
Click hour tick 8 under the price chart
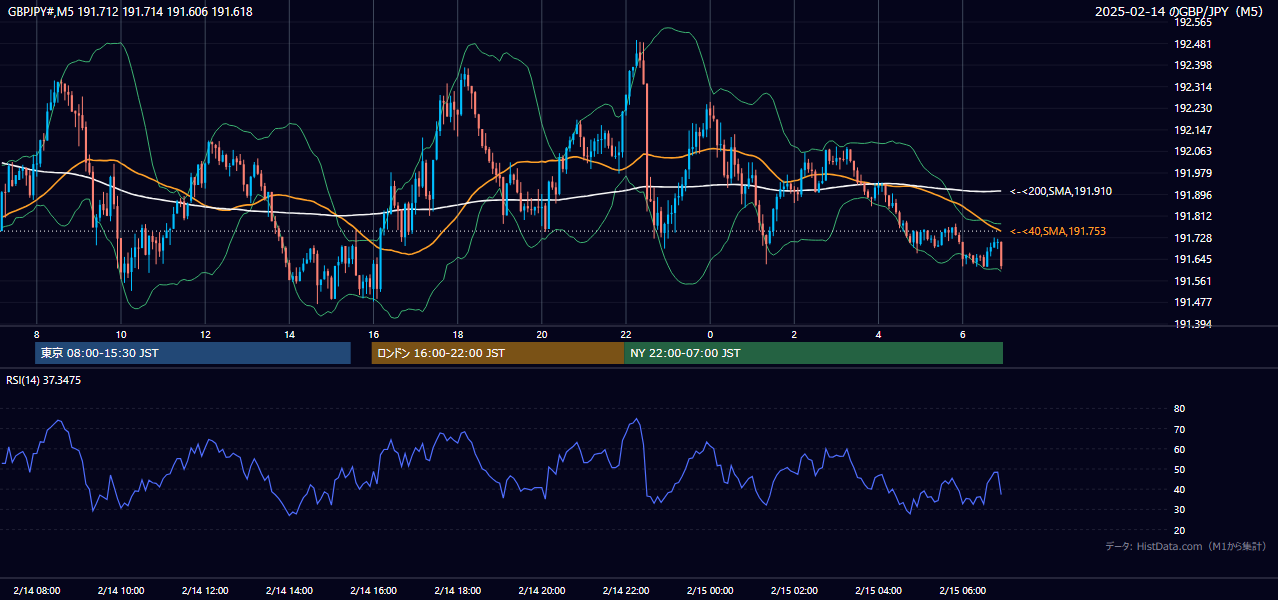(37, 334)
